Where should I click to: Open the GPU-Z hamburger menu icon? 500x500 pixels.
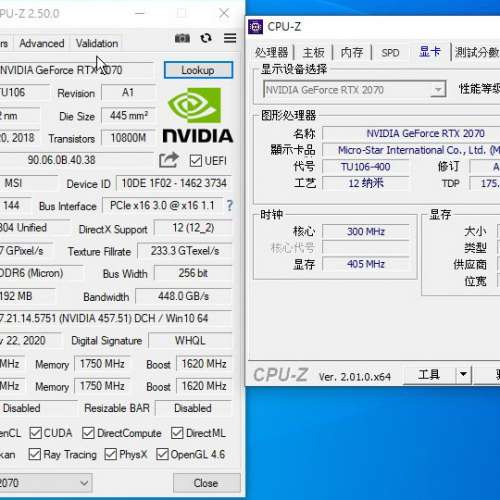pos(230,38)
